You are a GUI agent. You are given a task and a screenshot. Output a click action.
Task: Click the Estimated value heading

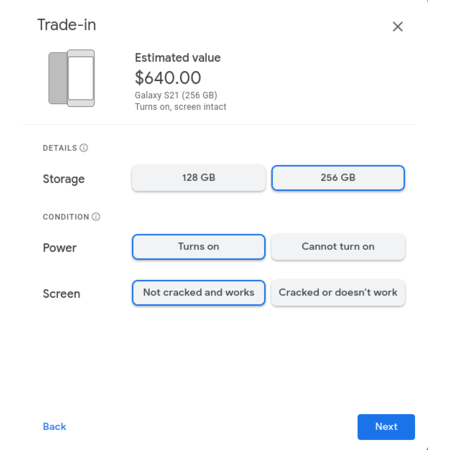pos(178,58)
